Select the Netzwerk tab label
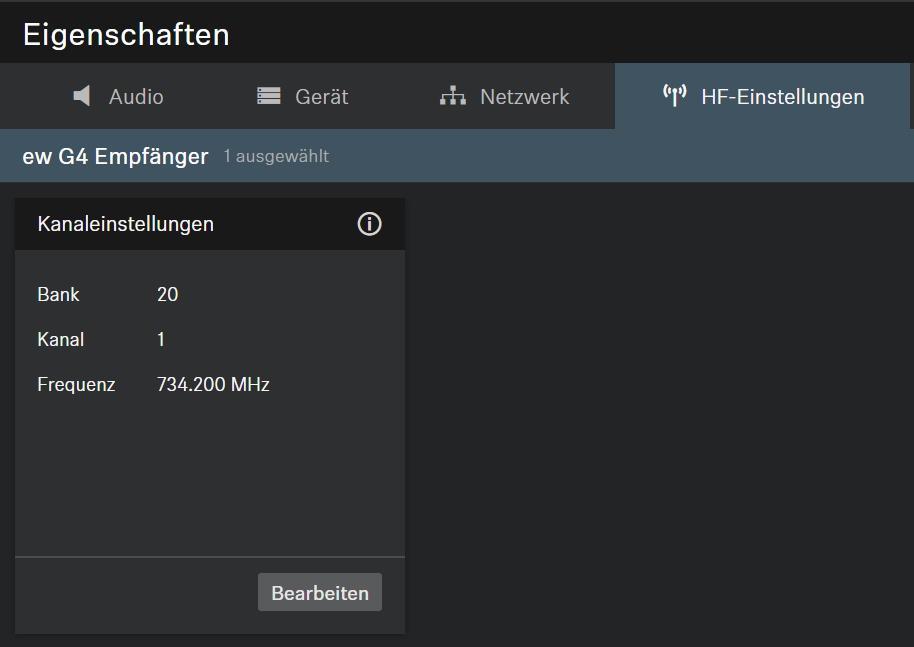Screen dimensions: 914x647 click(524, 97)
